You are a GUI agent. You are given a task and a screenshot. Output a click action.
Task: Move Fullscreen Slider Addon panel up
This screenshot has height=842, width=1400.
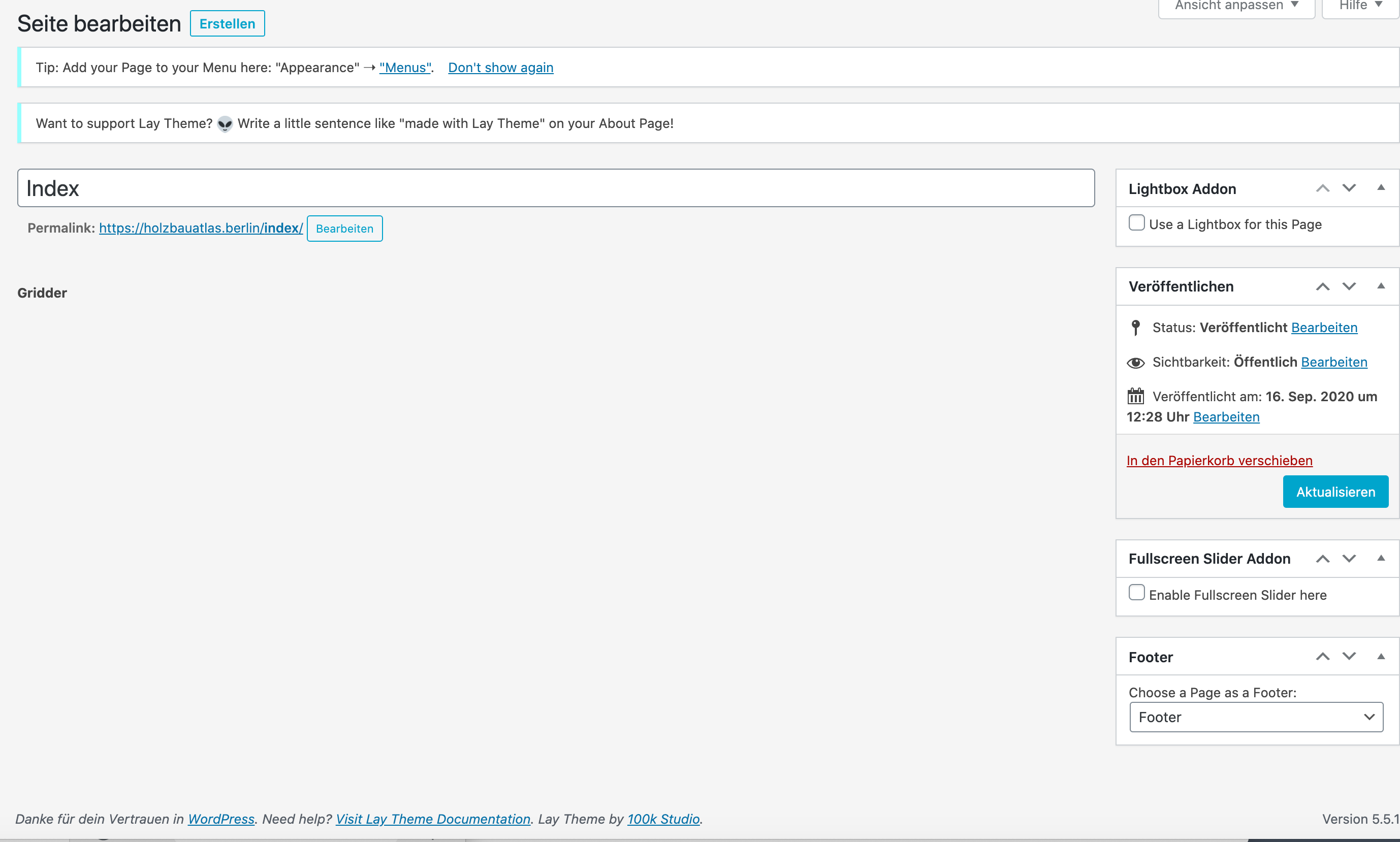click(x=1323, y=559)
